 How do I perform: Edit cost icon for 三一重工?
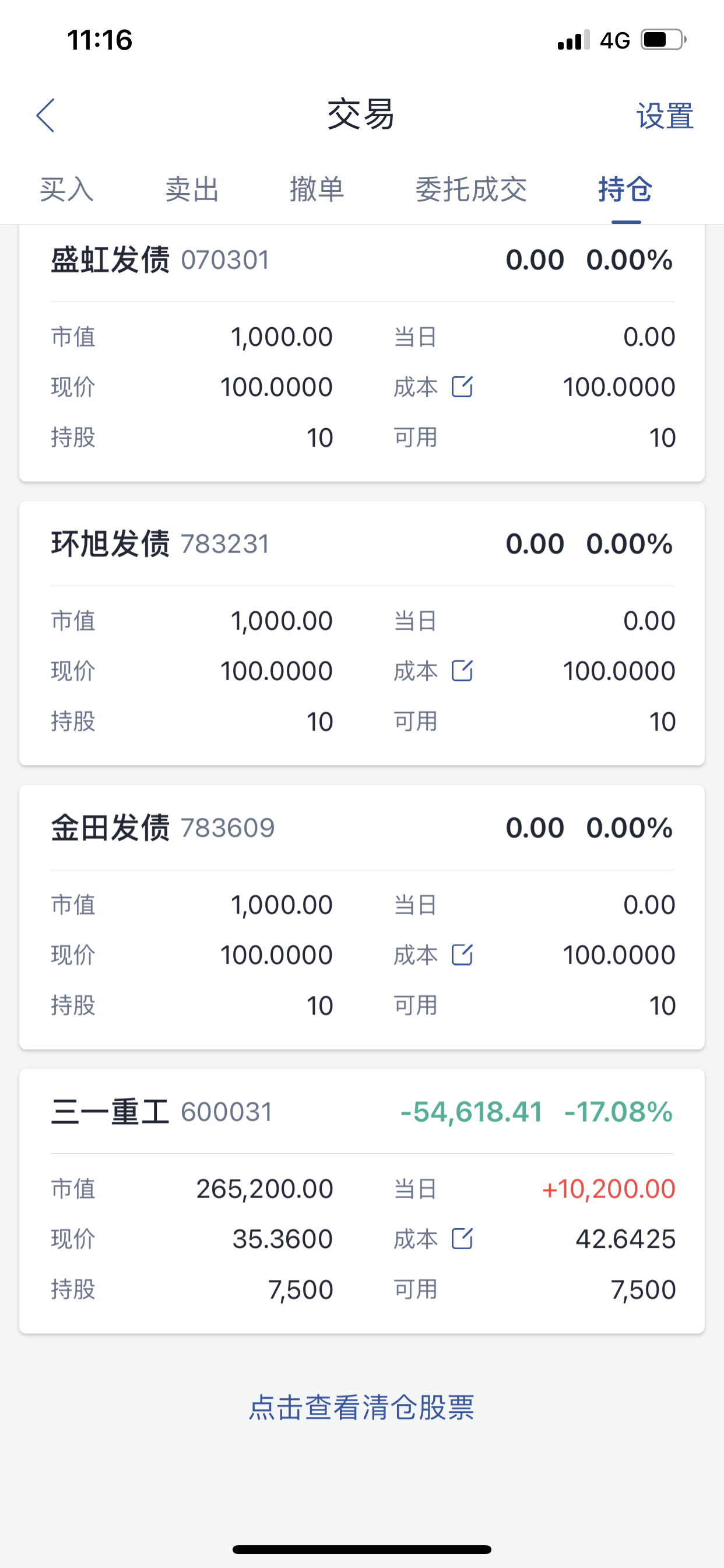462,1238
